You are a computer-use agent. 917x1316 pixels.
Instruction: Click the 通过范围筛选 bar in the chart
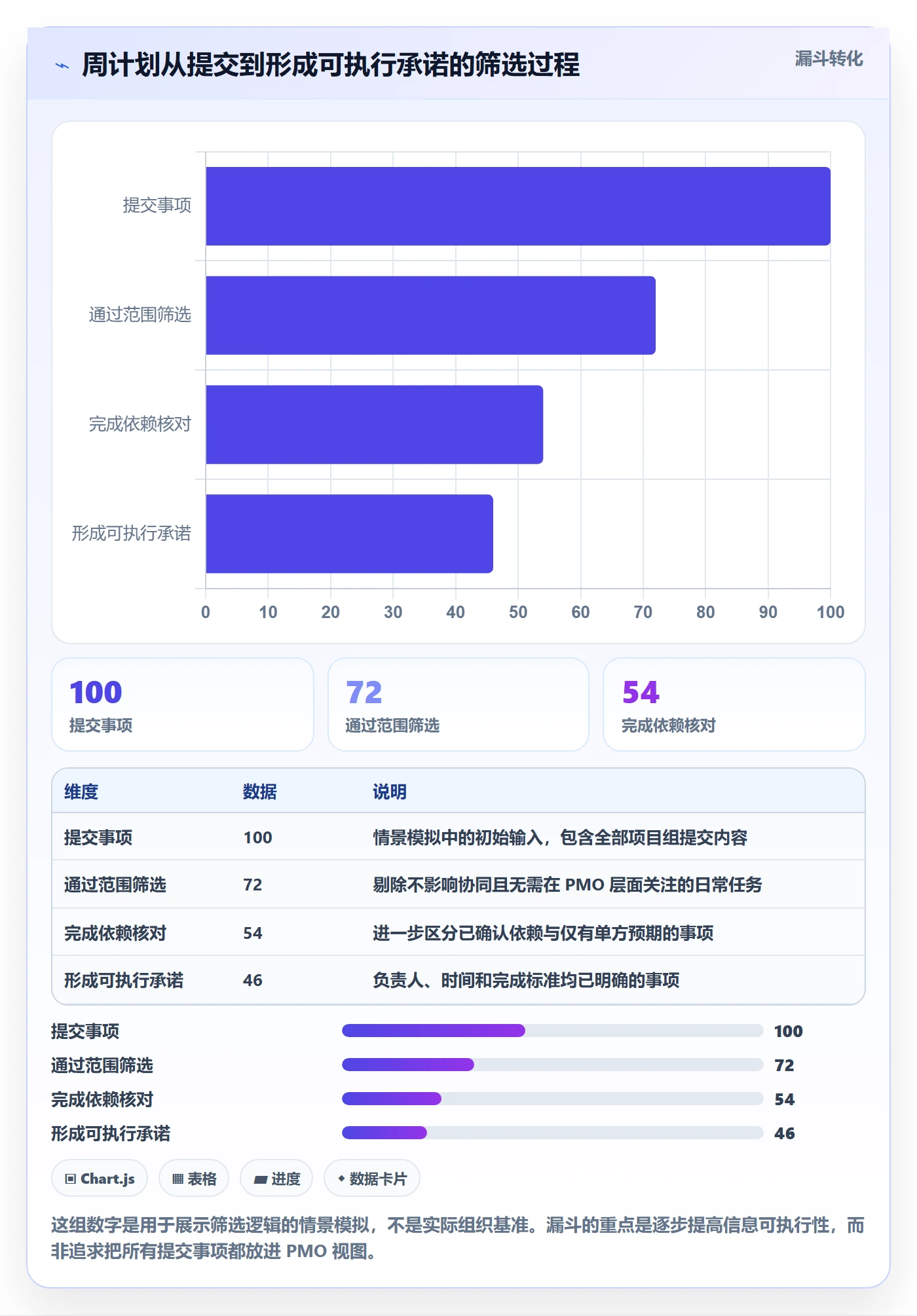[x=430, y=316]
